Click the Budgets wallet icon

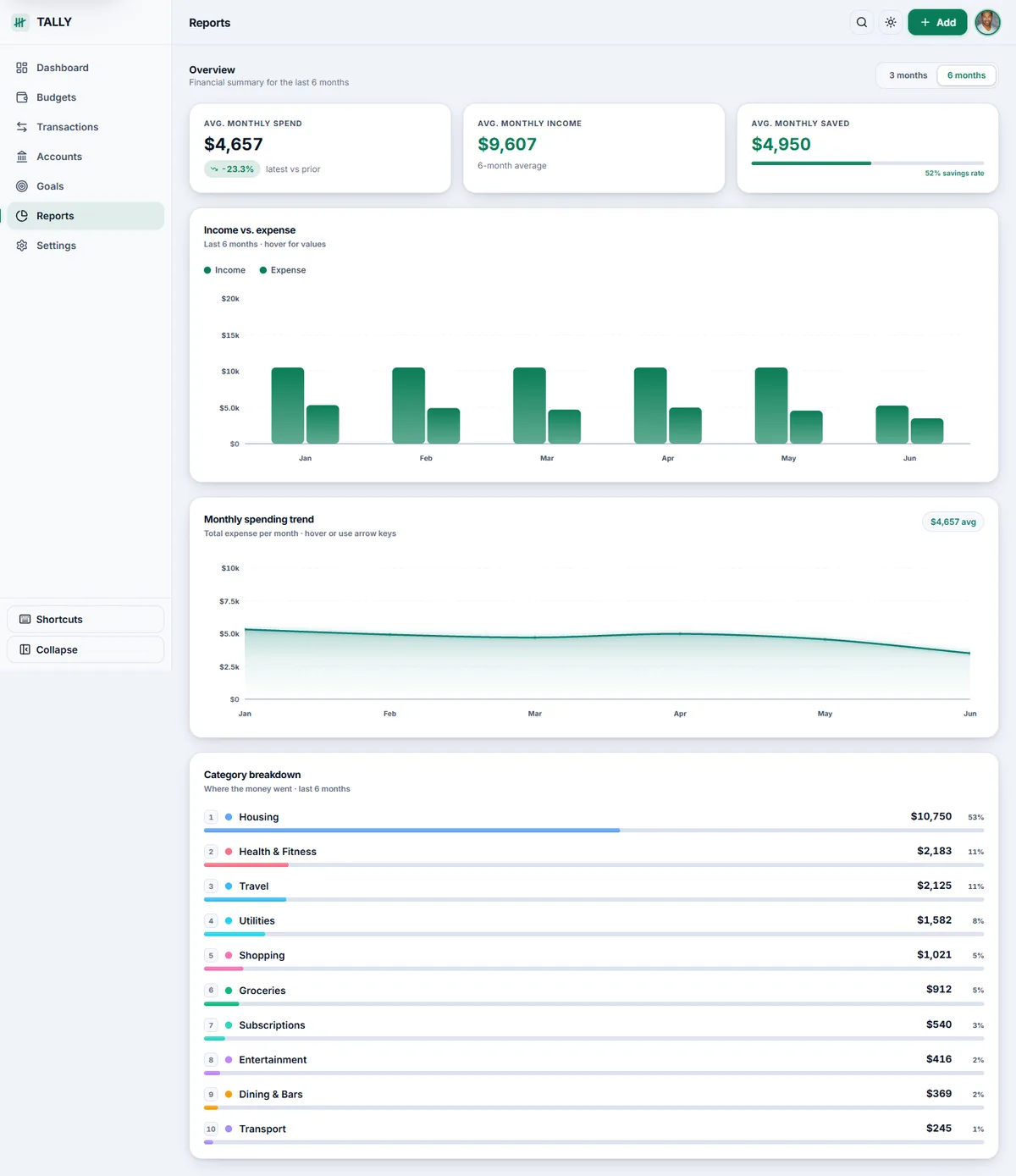pos(22,97)
